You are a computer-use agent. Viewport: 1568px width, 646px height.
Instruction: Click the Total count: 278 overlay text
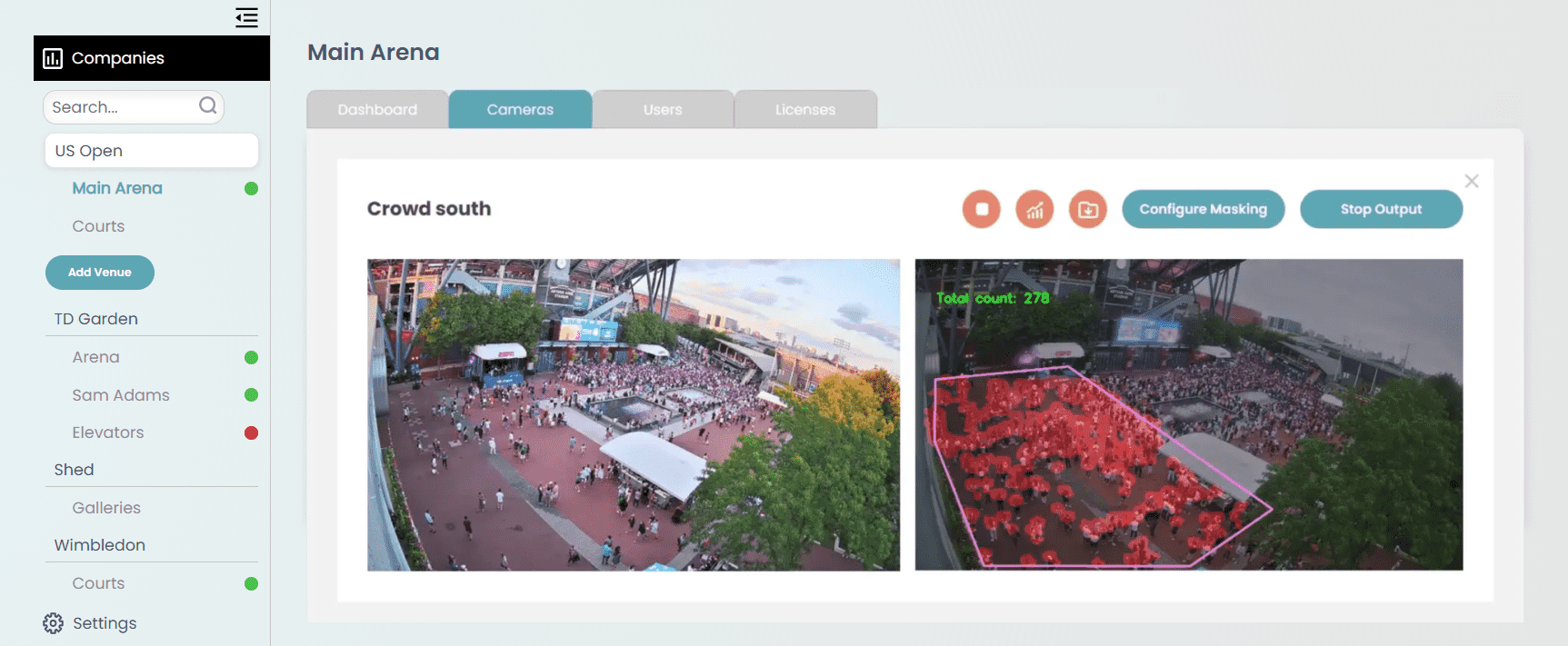click(x=993, y=298)
